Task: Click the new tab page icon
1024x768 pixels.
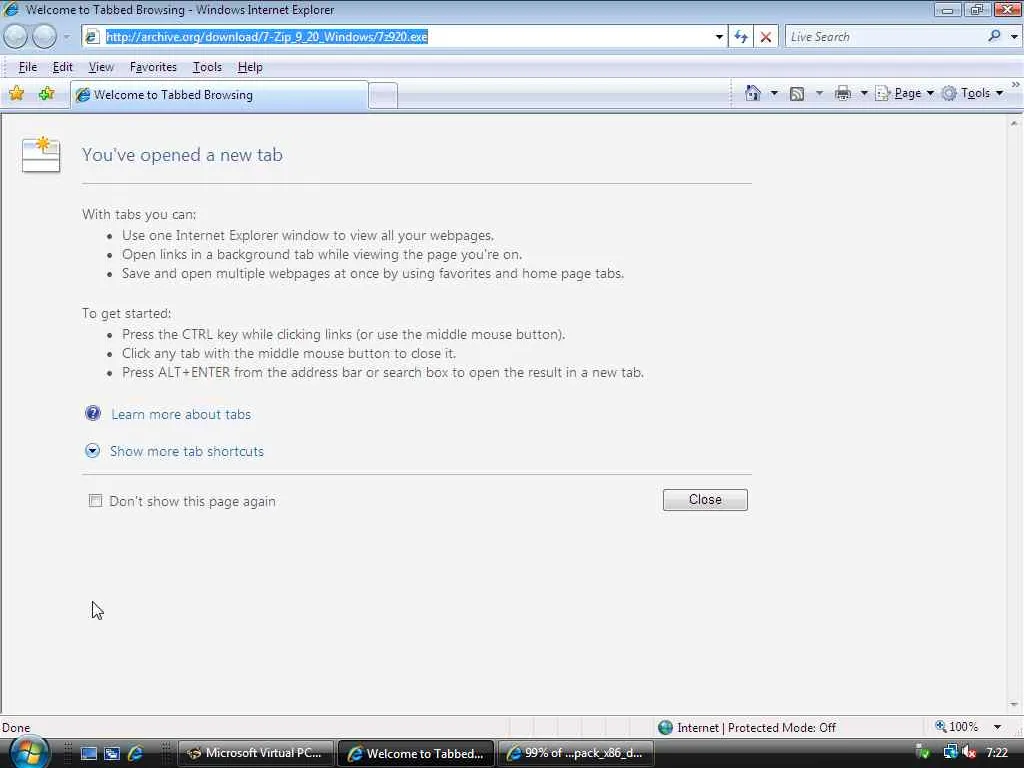Action: coord(40,155)
